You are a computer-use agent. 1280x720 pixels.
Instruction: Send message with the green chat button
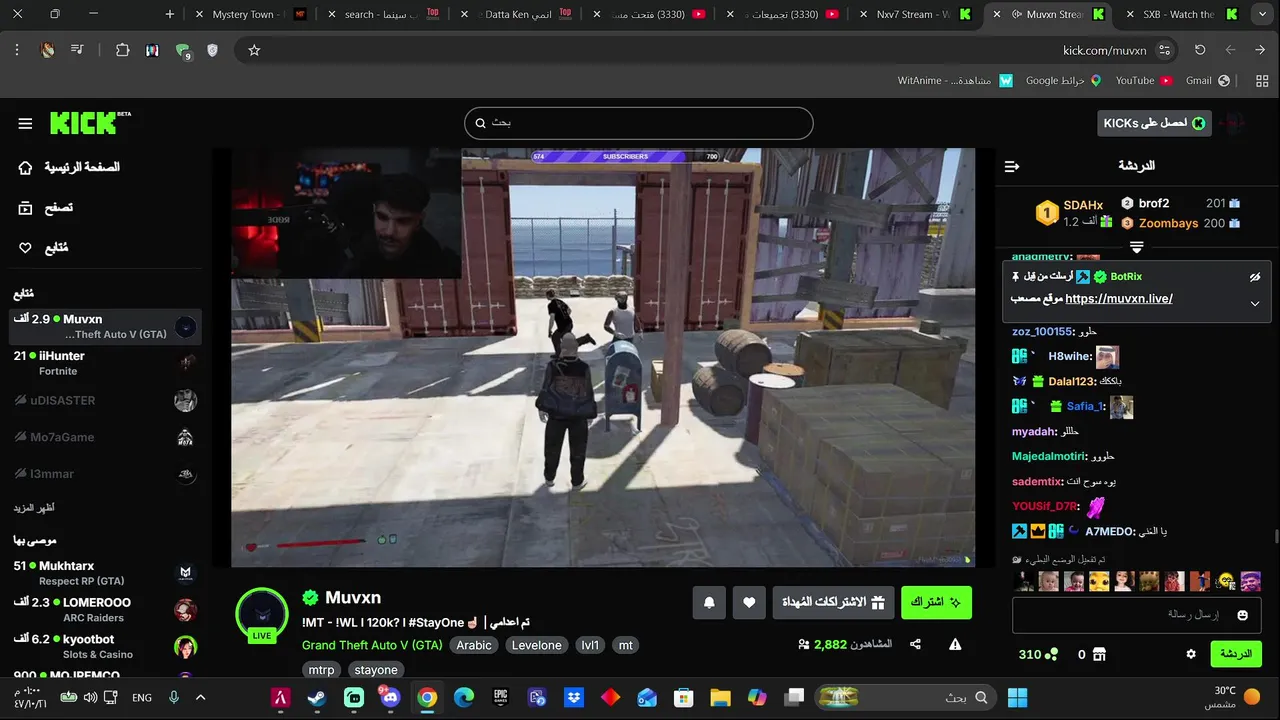[1236, 654]
